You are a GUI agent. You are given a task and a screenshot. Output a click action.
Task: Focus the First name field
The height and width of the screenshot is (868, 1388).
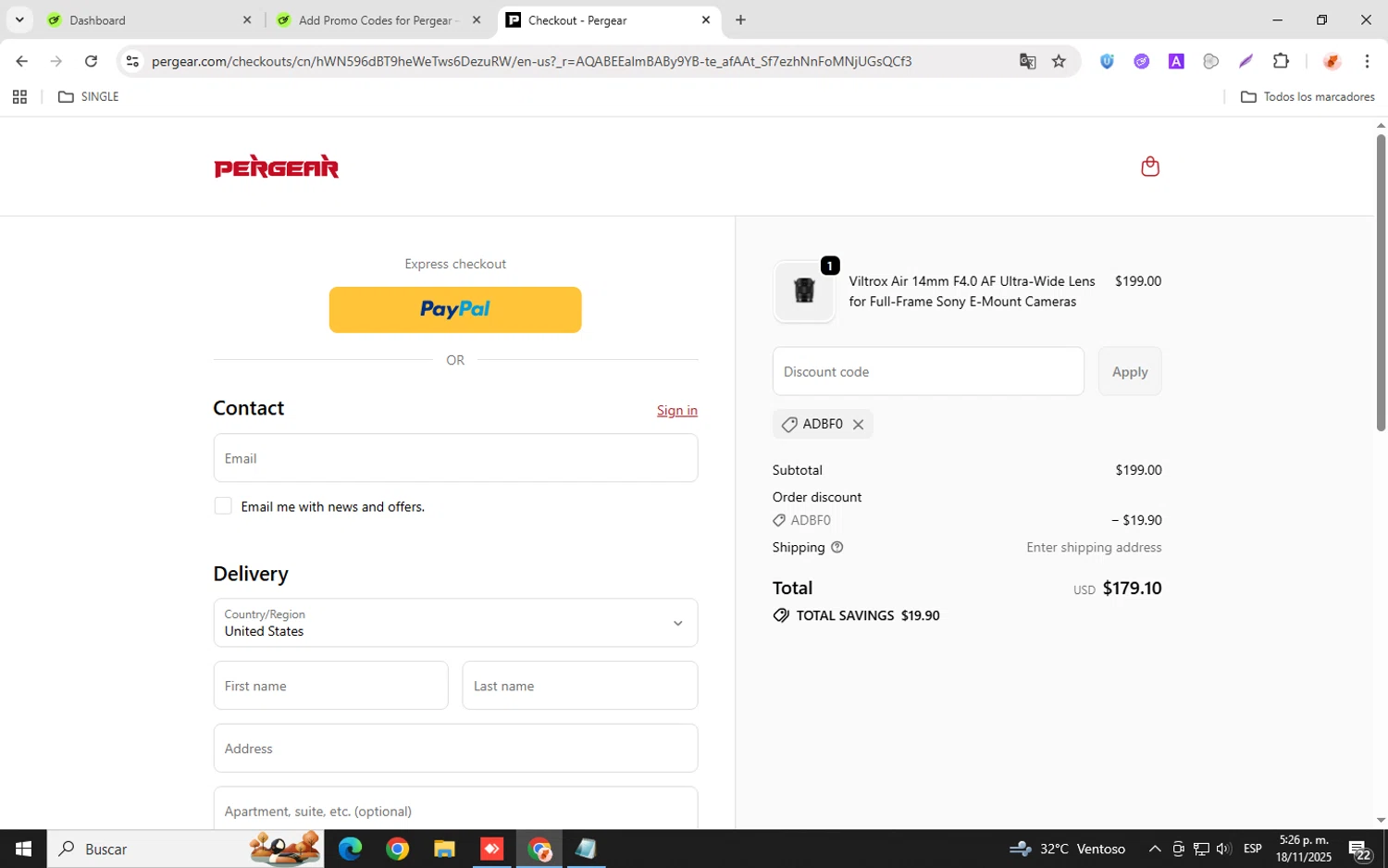tap(330, 686)
